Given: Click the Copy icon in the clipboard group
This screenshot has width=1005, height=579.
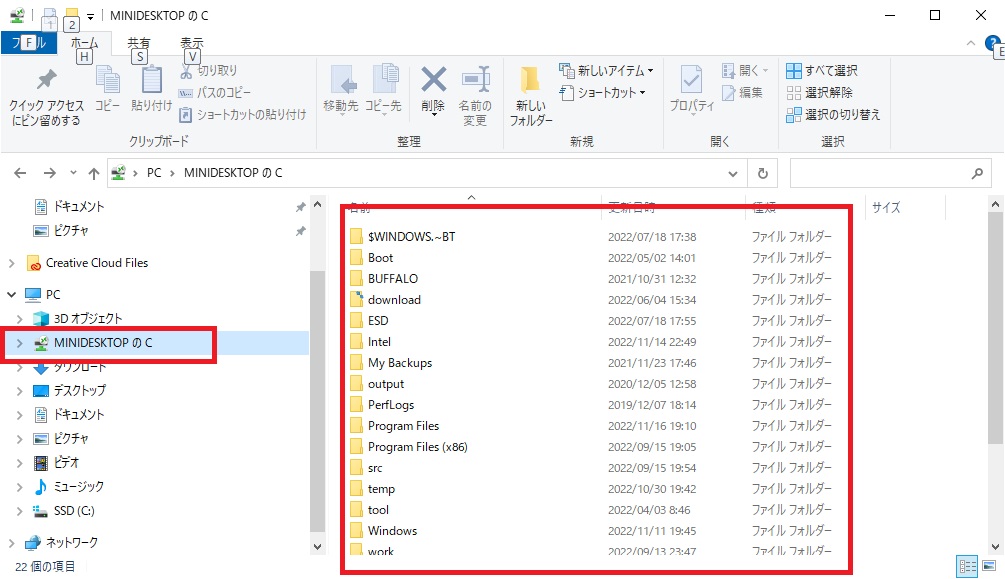Looking at the screenshot, I should click(x=107, y=82).
